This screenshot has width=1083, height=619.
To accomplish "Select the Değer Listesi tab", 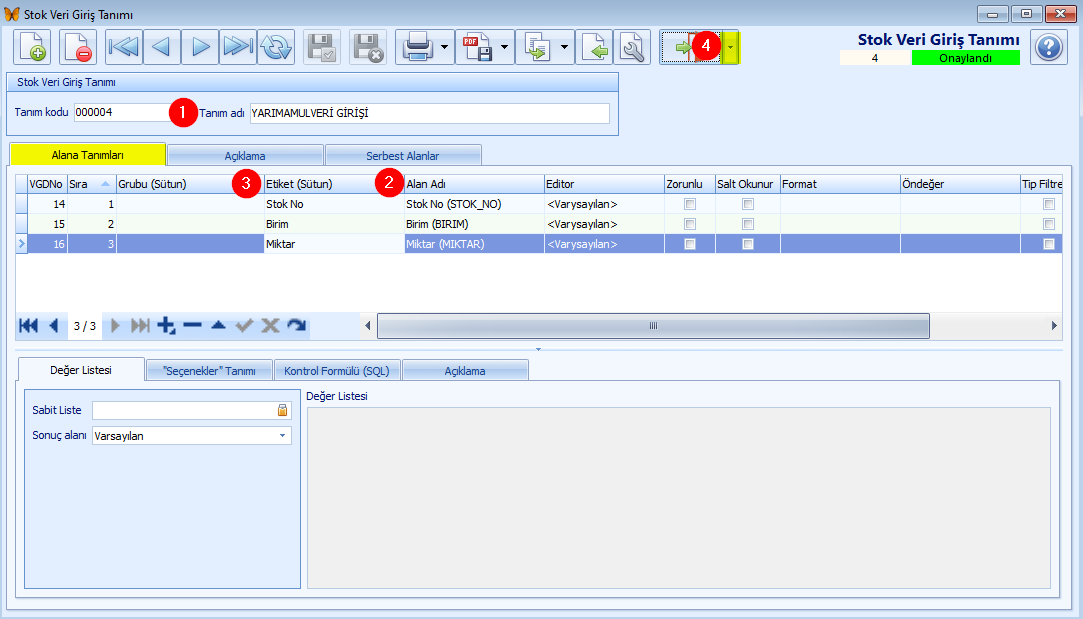I will pos(81,370).
